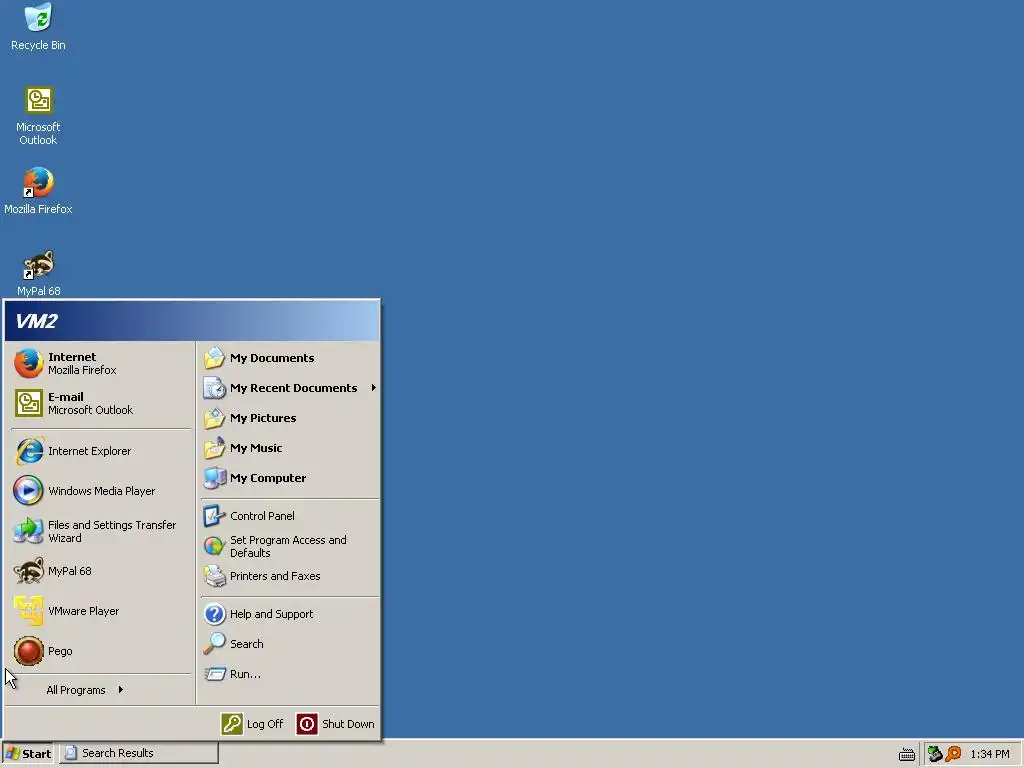Screen dimensions: 1024x768
Task: Click Set Program Access and Defaults label
Action: tap(288, 546)
